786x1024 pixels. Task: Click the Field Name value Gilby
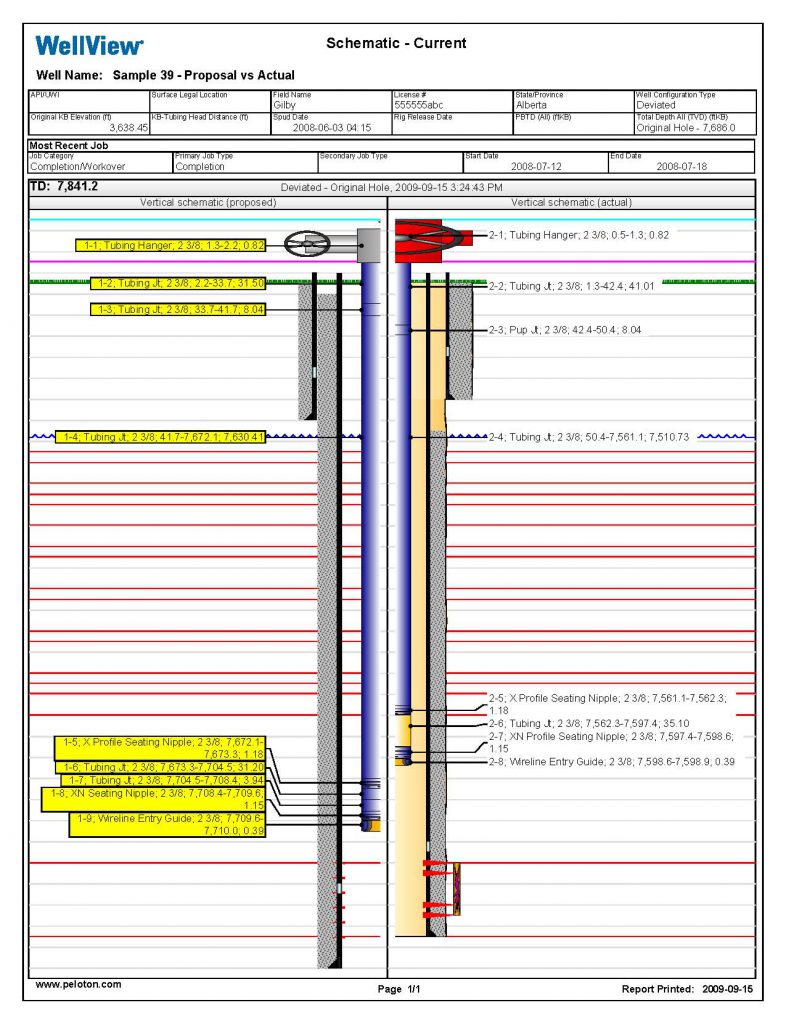(284, 105)
